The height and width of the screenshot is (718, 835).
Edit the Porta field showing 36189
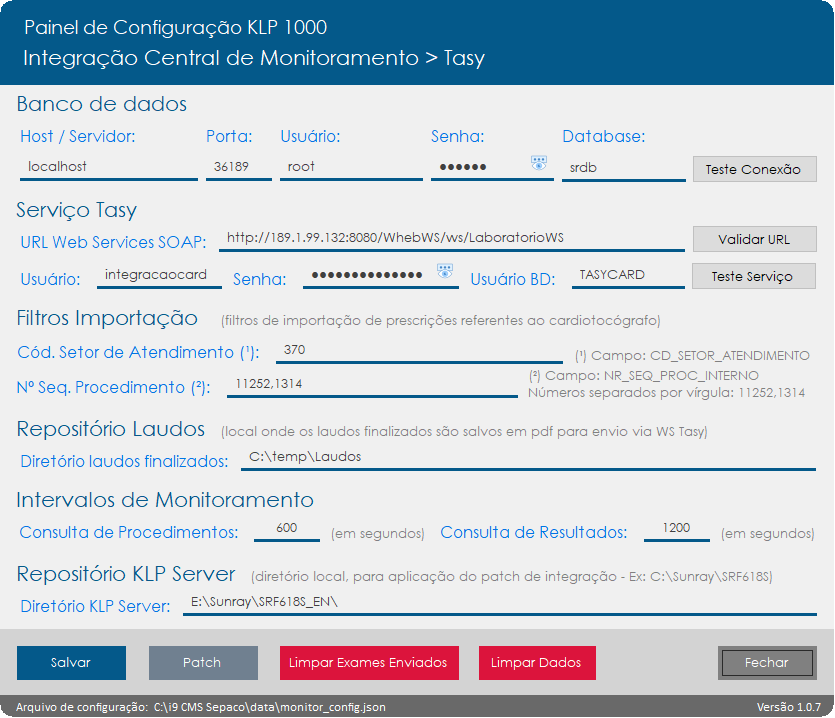point(239,167)
